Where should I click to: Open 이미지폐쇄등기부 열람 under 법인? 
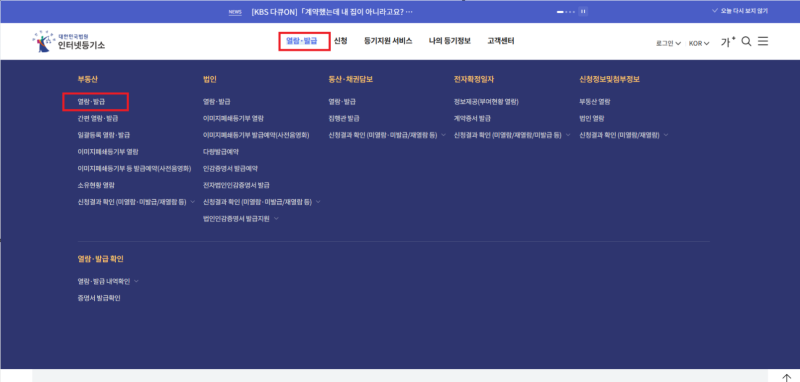[x=234, y=118]
